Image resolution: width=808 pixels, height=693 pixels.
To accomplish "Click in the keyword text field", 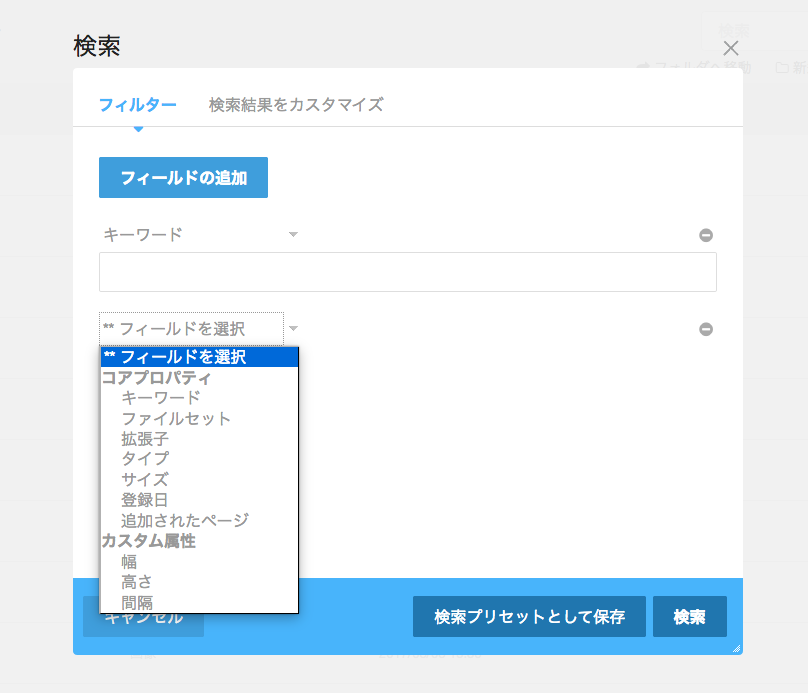I will click(407, 272).
